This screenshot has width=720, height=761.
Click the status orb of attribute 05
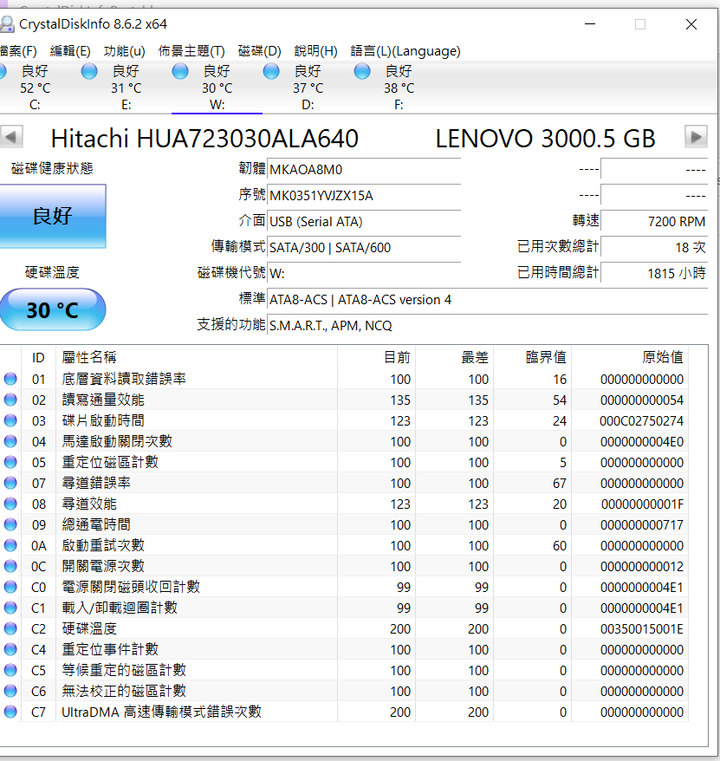[x=10, y=463]
